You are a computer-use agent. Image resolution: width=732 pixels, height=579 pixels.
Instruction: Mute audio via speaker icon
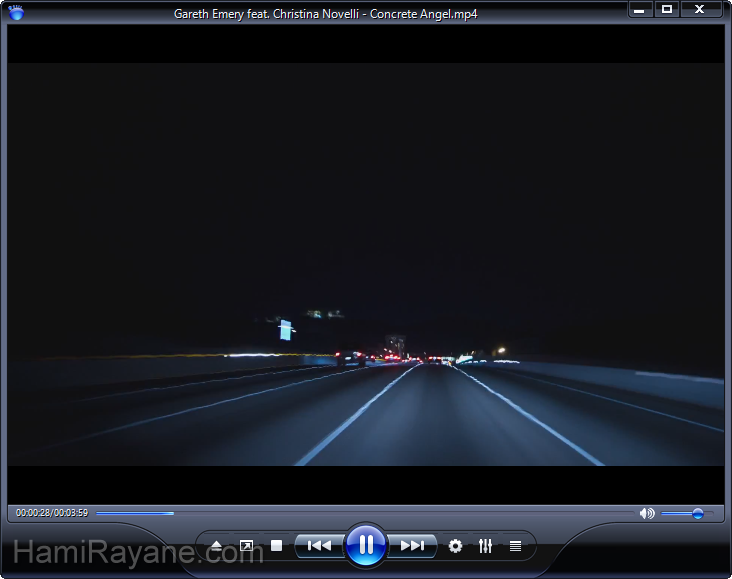647,514
